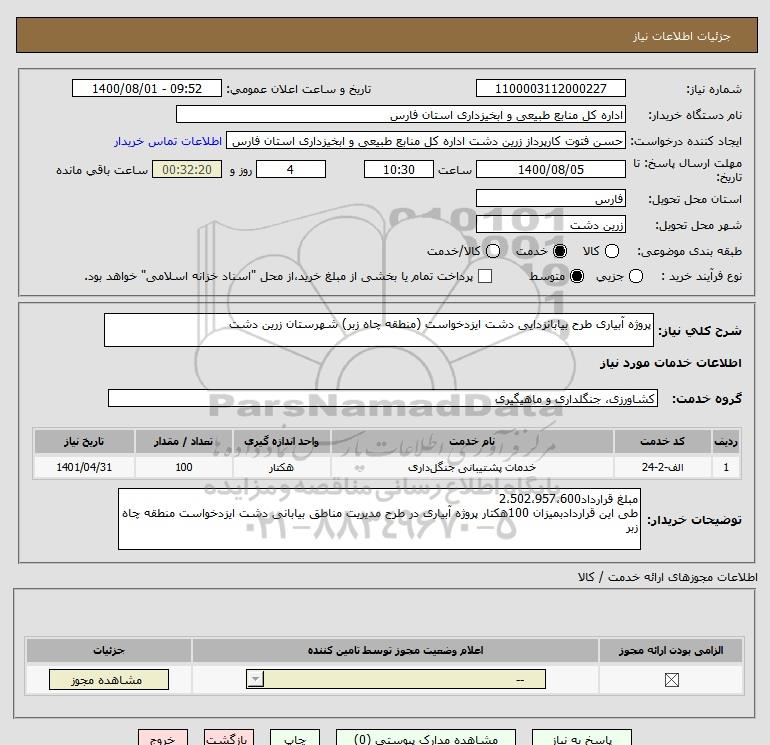
Task: Click the service group field کشاورزی، جنگلداری و ماهیگیری
Action: coord(383,398)
